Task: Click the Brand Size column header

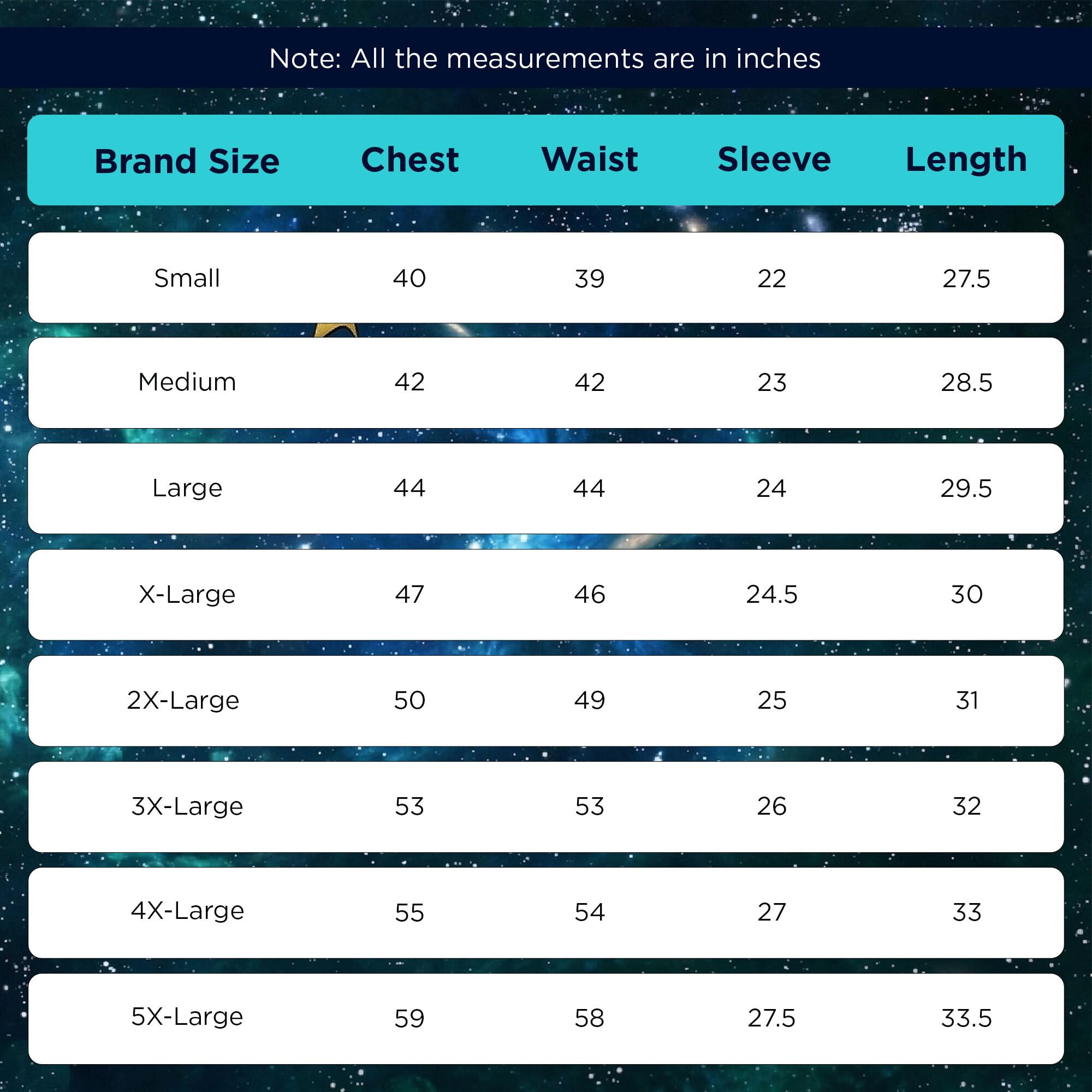Action: (187, 161)
